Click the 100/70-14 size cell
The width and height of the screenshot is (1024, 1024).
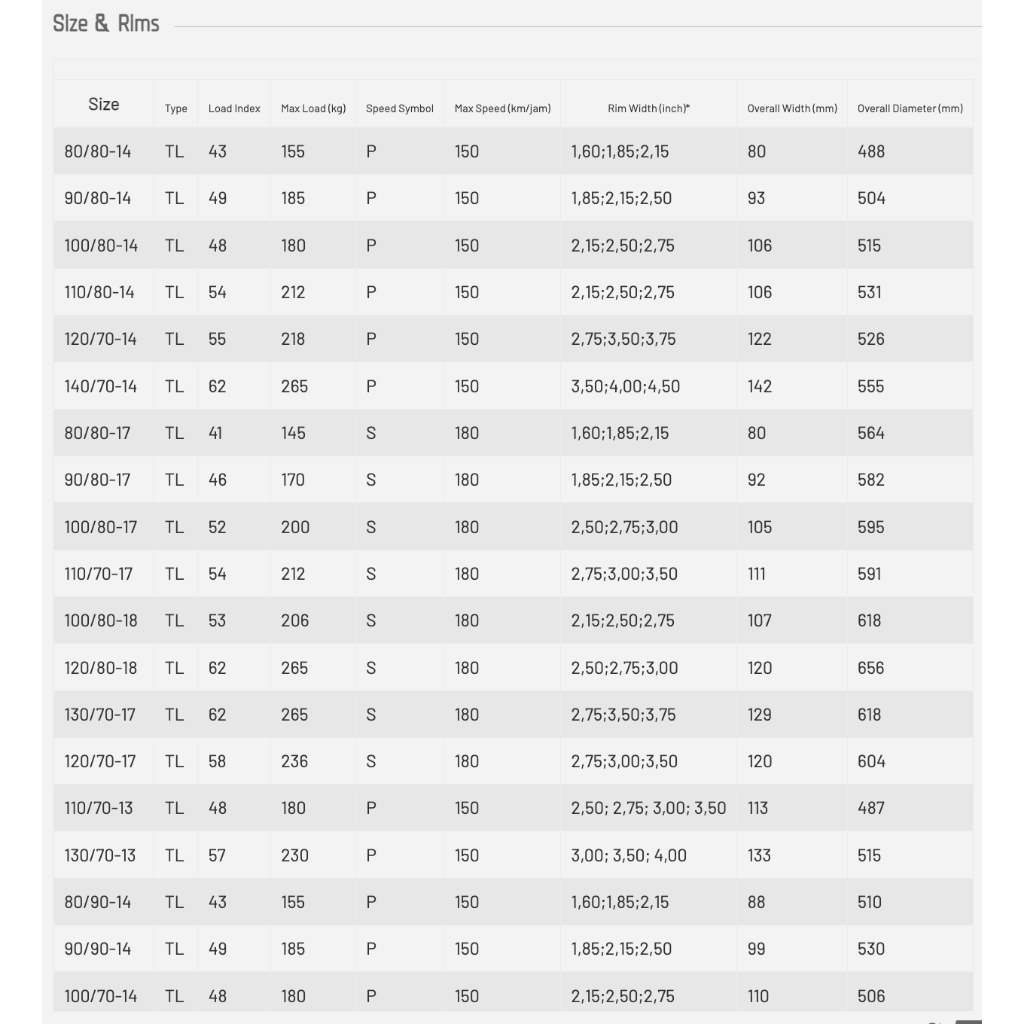(x=101, y=996)
